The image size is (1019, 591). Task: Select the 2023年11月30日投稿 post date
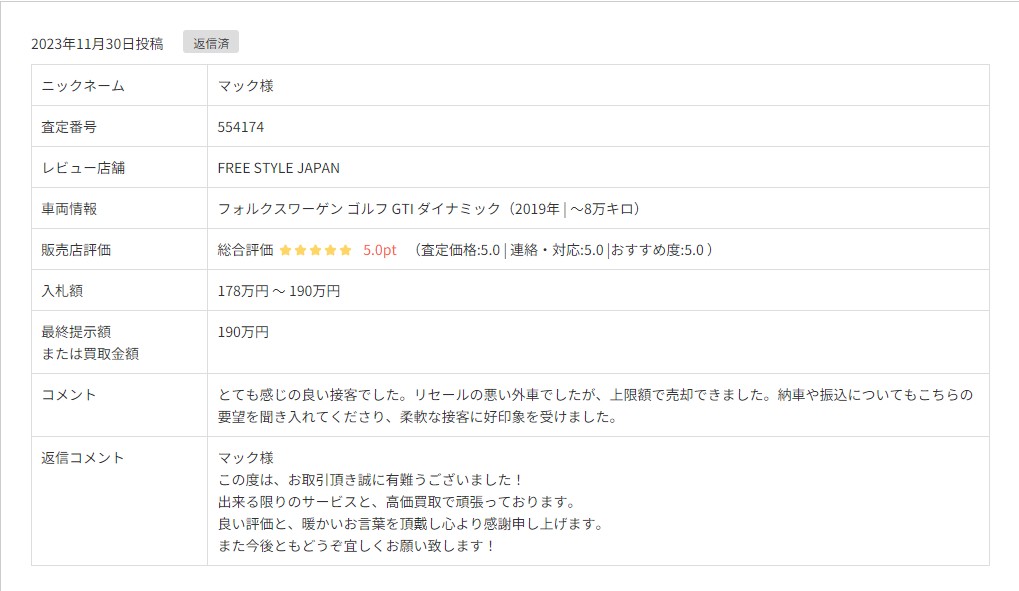[x=97, y=44]
